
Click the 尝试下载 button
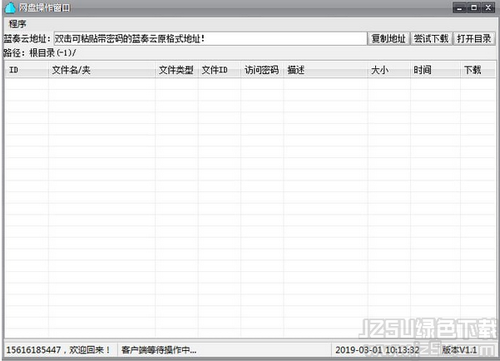(431, 39)
